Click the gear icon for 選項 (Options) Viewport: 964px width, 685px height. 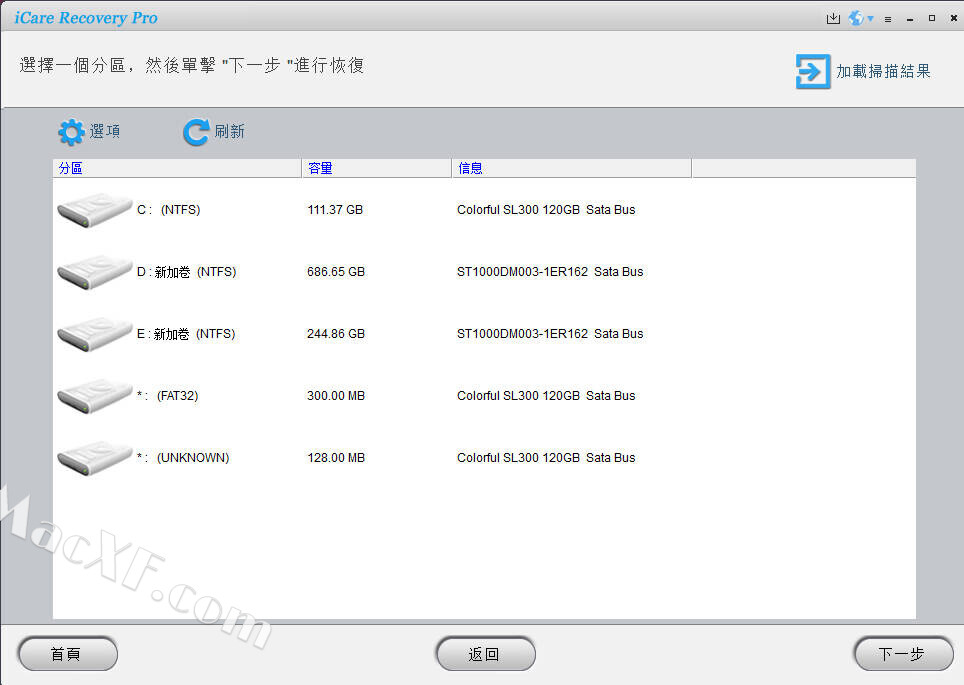pos(71,132)
